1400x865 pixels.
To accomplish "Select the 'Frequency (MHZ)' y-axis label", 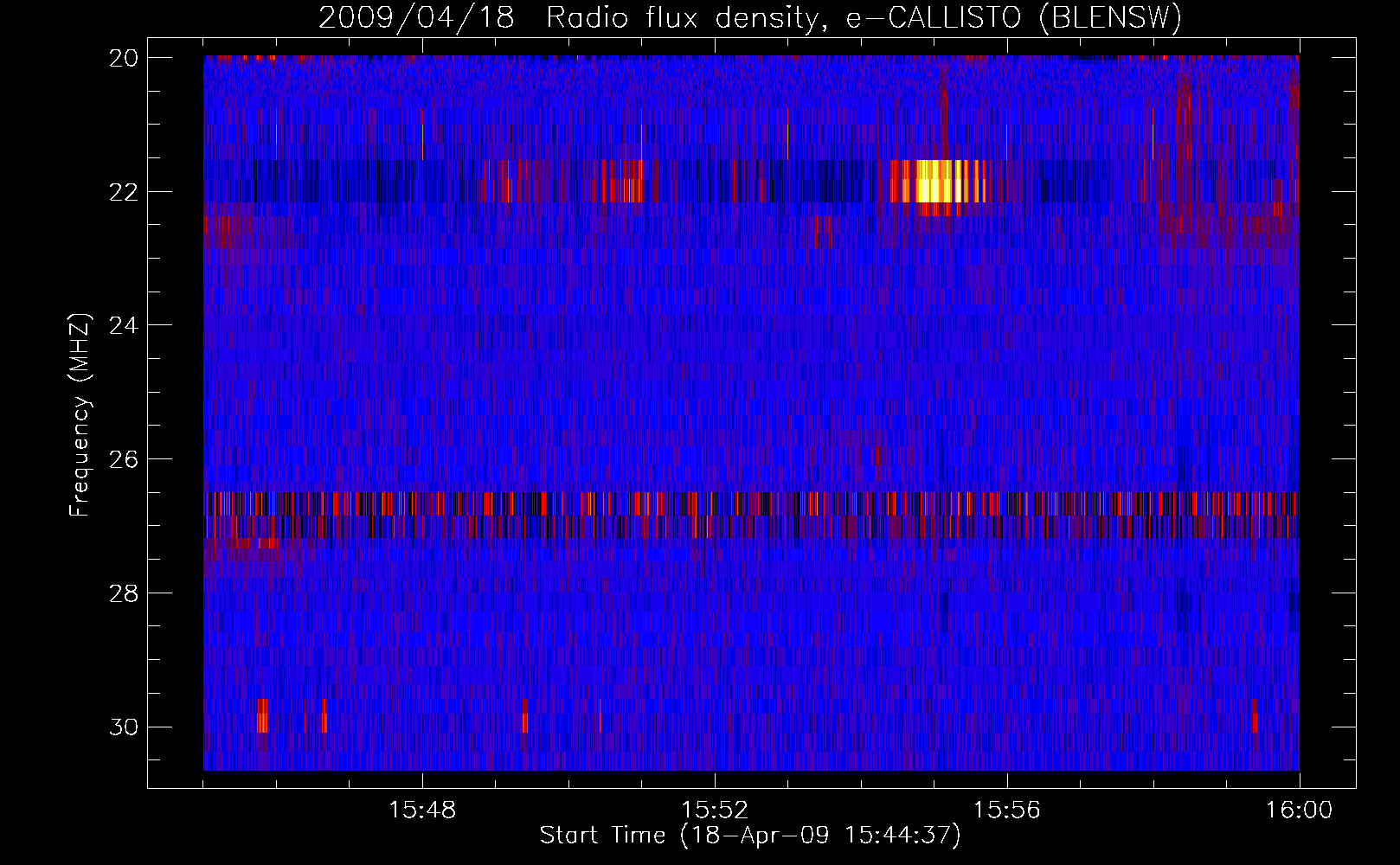I will coord(79,414).
